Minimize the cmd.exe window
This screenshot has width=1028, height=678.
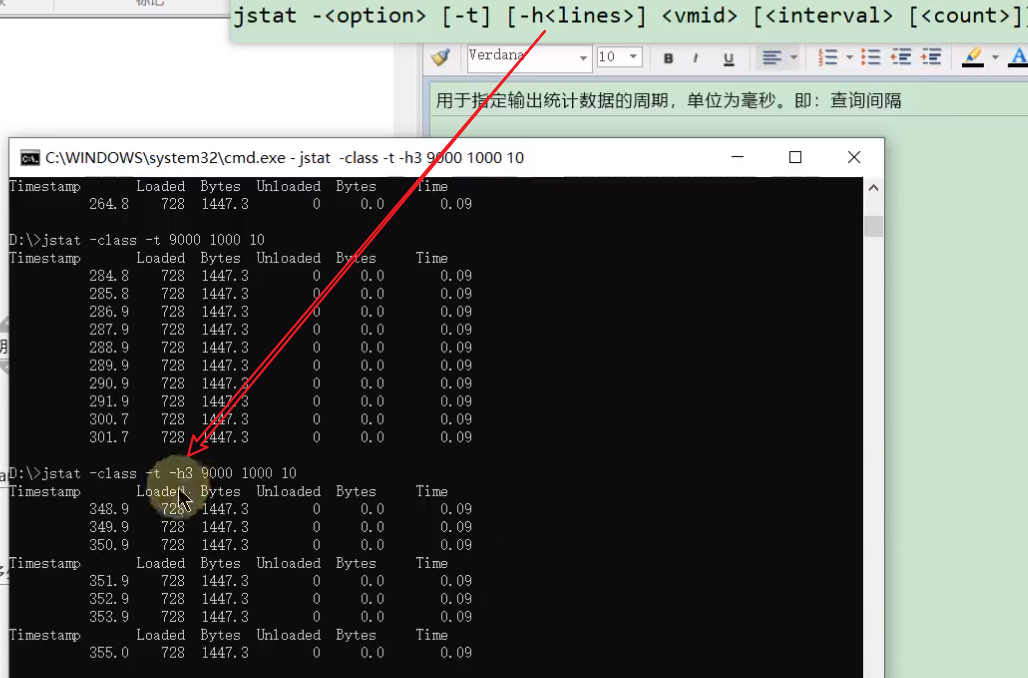click(738, 157)
